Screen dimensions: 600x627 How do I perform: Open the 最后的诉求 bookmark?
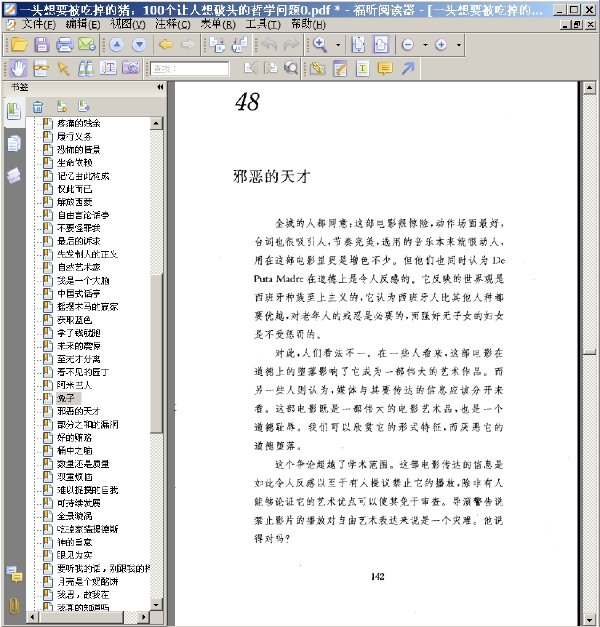pyautogui.click(x=78, y=241)
